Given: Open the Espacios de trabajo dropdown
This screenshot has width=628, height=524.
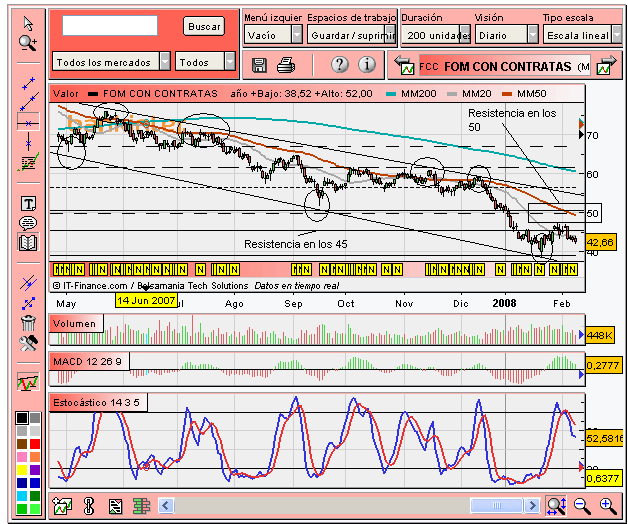Looking at the screenshot, I should (x=351, y=35).
